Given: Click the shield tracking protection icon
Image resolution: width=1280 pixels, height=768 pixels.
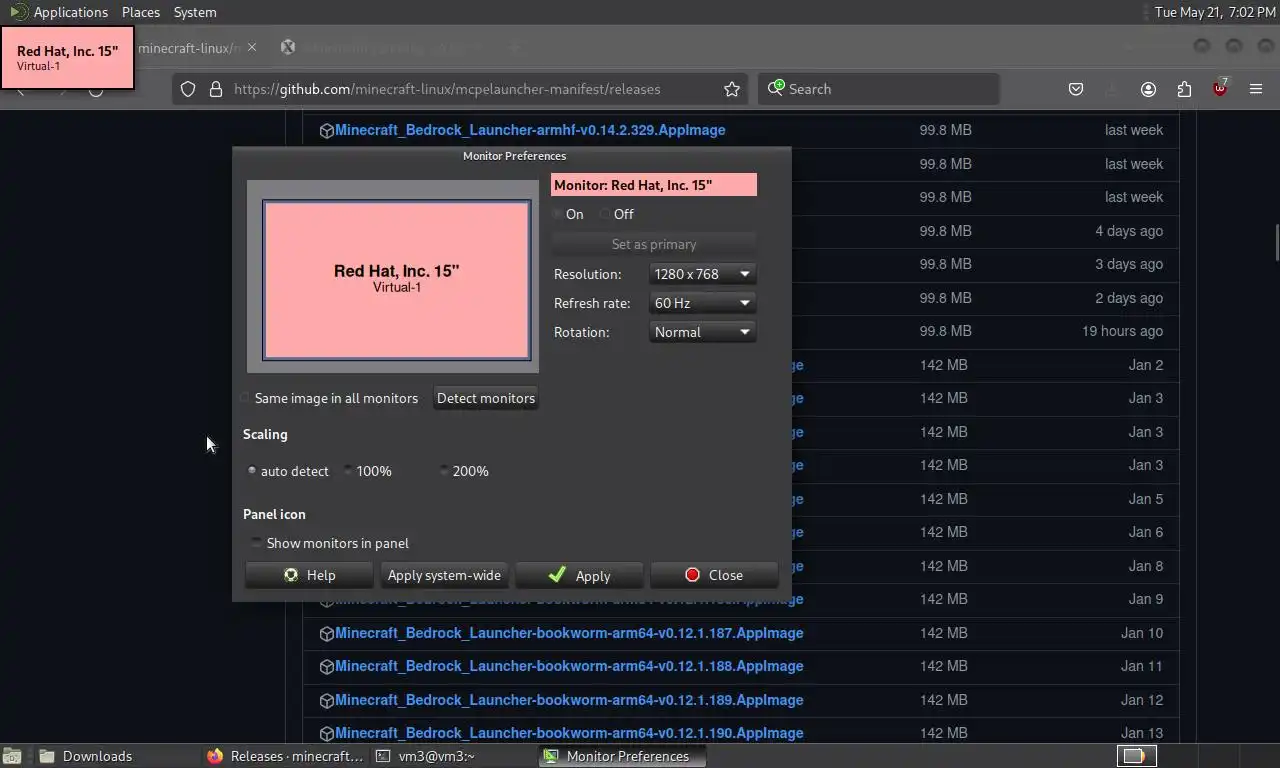Looking at the screenshot, I should (188, 89).
